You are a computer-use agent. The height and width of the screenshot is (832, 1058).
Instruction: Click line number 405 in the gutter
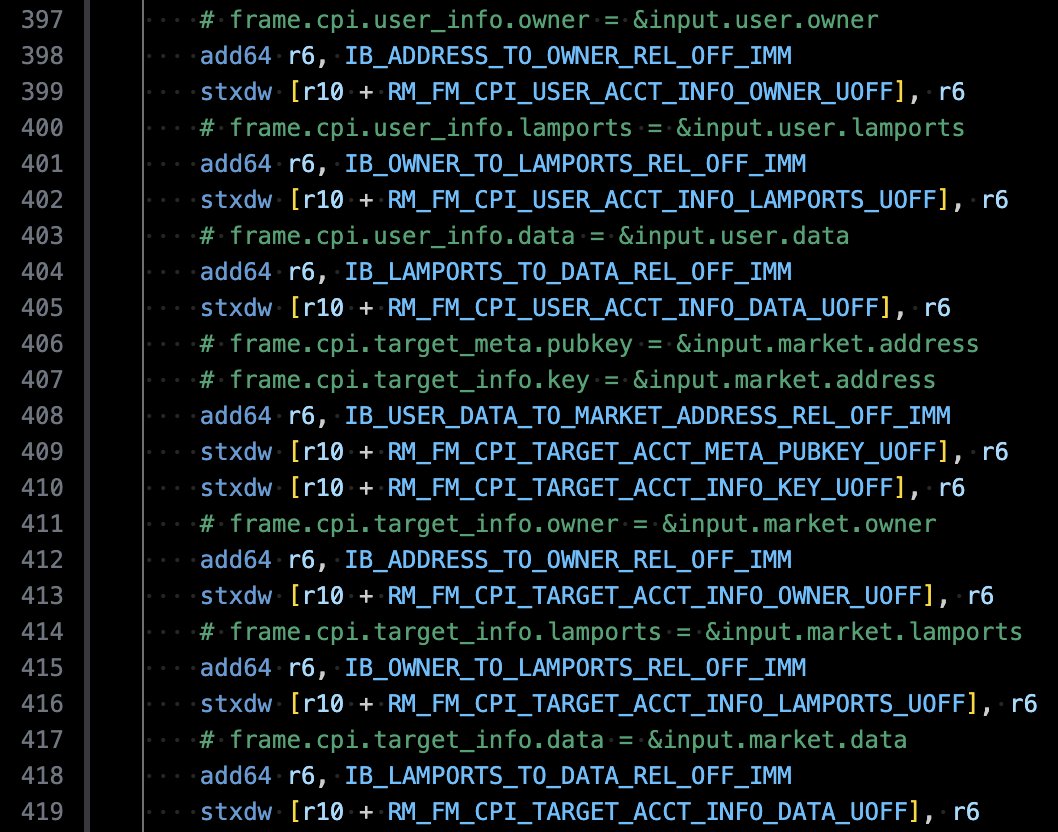point(42,307)
